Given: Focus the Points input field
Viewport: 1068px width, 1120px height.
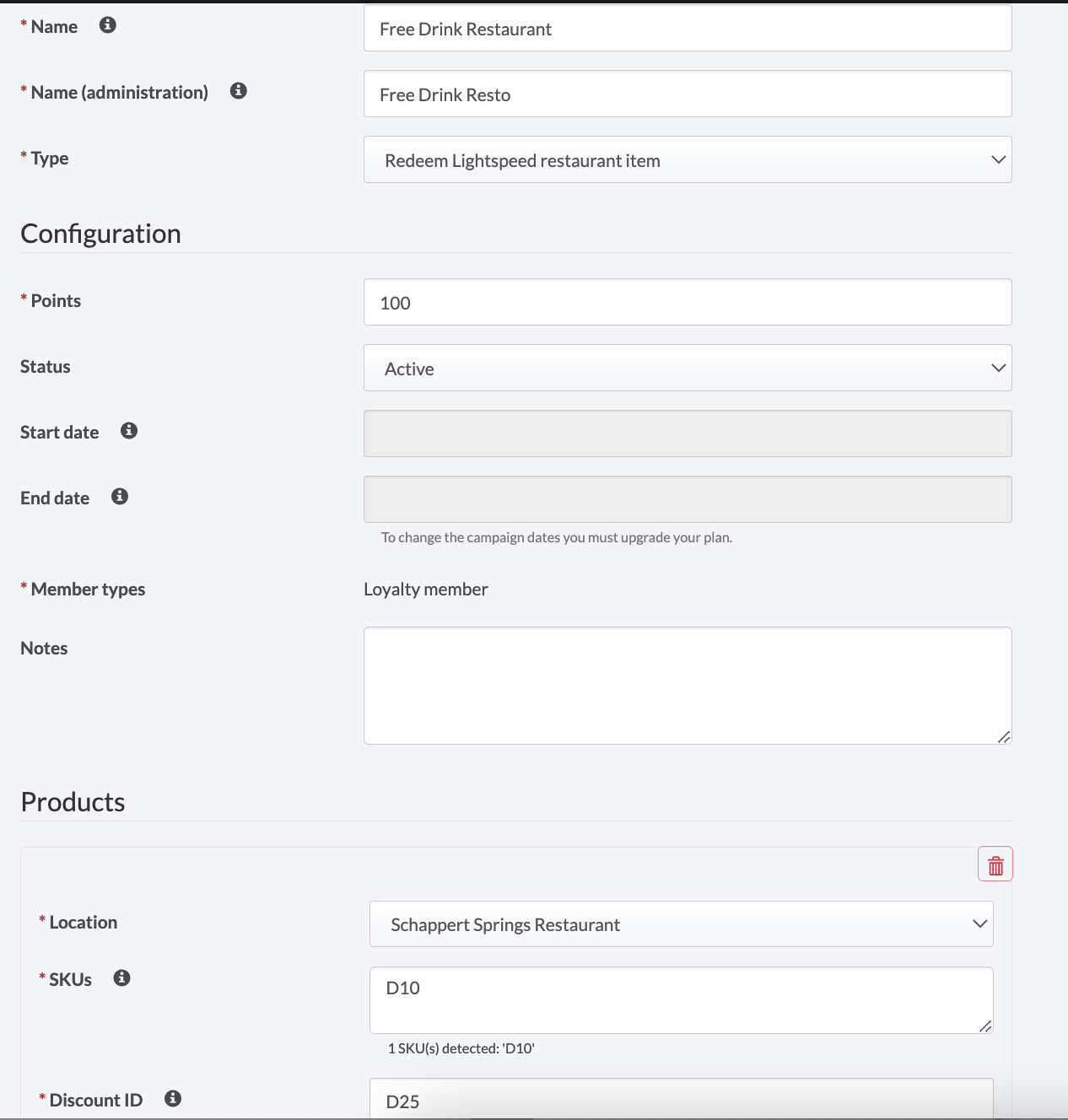Looking at the screenshot, I should (x=688, y=302).
